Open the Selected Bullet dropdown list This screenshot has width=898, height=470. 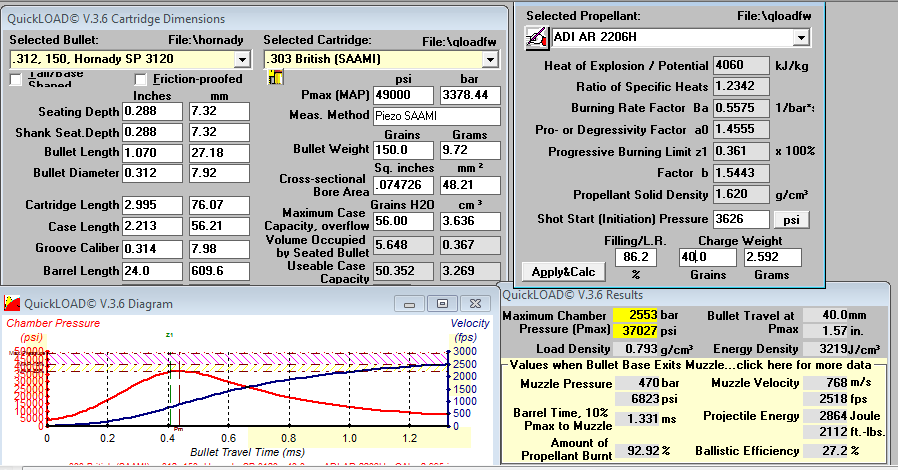[242, 59]
